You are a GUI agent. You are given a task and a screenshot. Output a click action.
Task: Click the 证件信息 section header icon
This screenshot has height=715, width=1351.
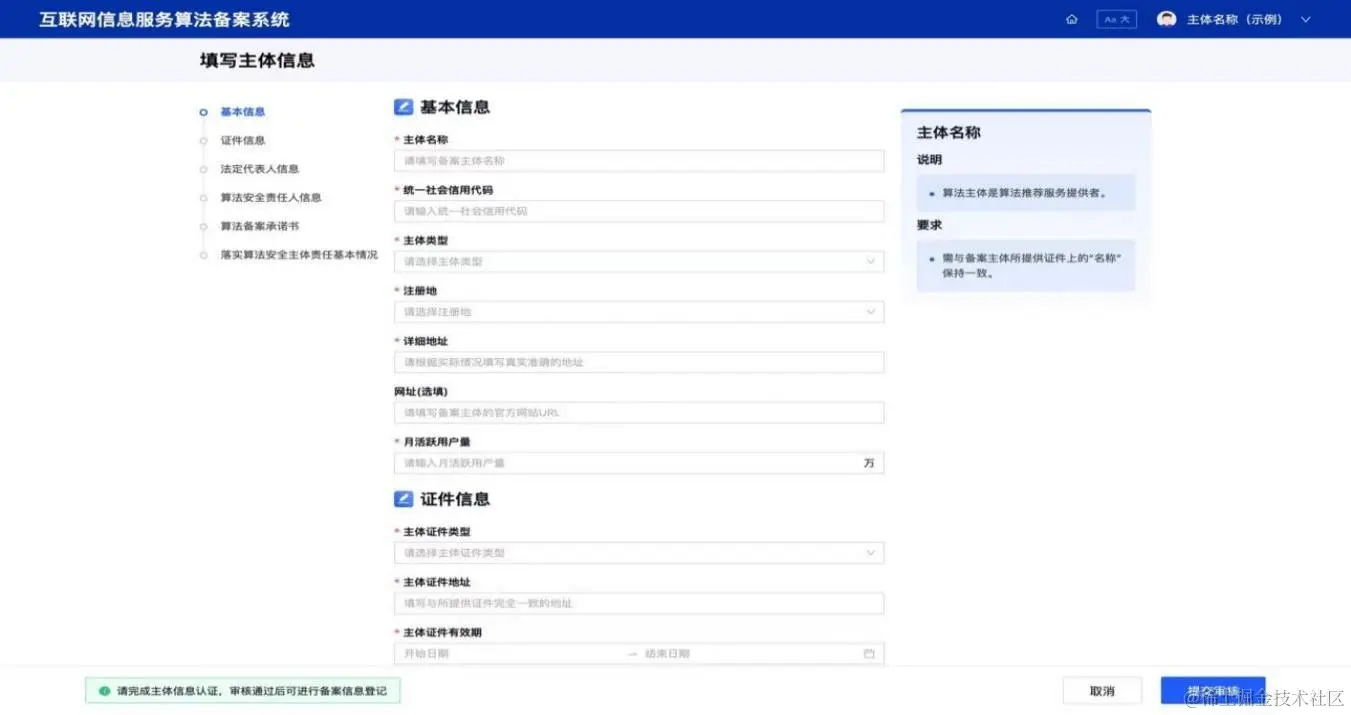pos(404,498)
